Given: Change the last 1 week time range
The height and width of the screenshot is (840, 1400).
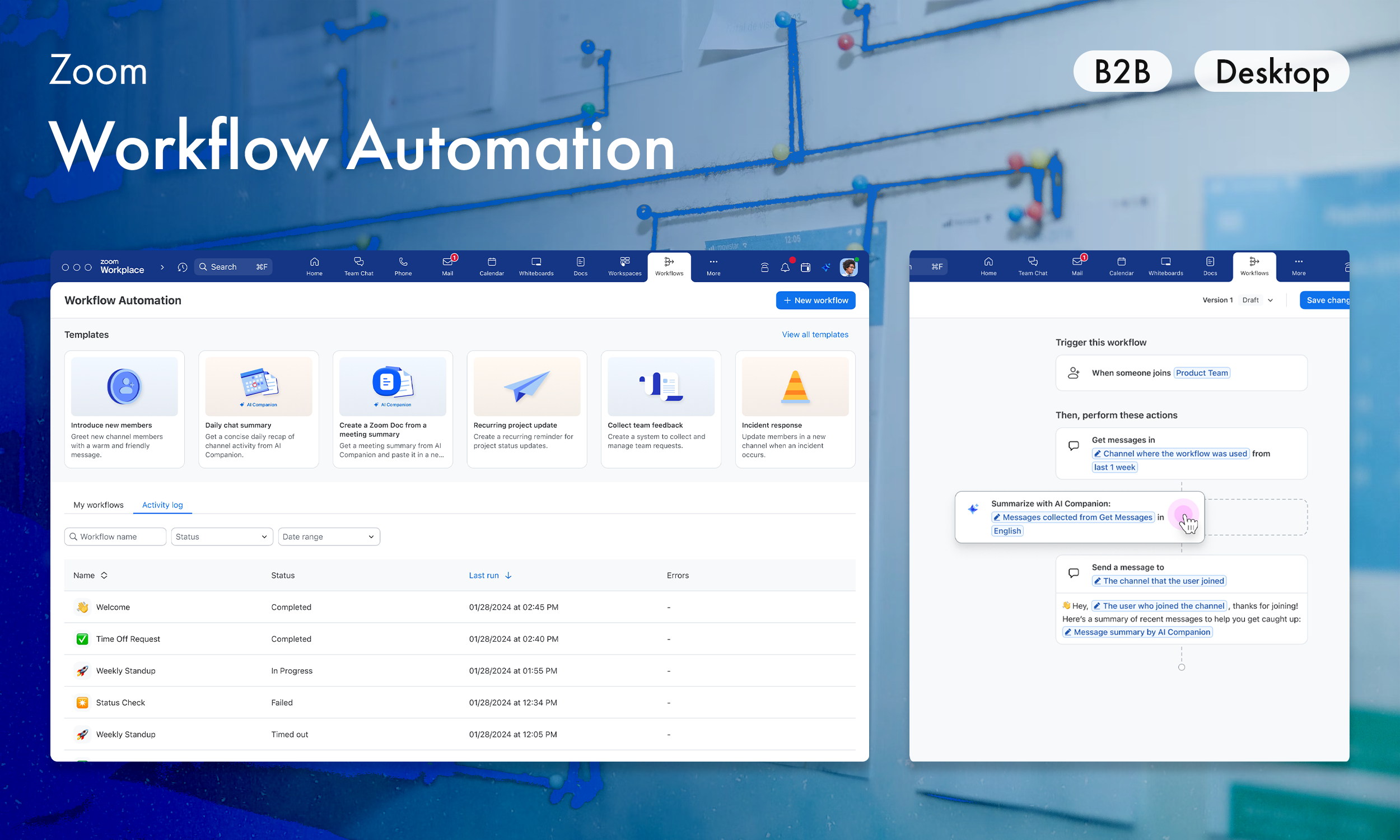Looking at the screenshot, I should click(x=1114, y=467).
